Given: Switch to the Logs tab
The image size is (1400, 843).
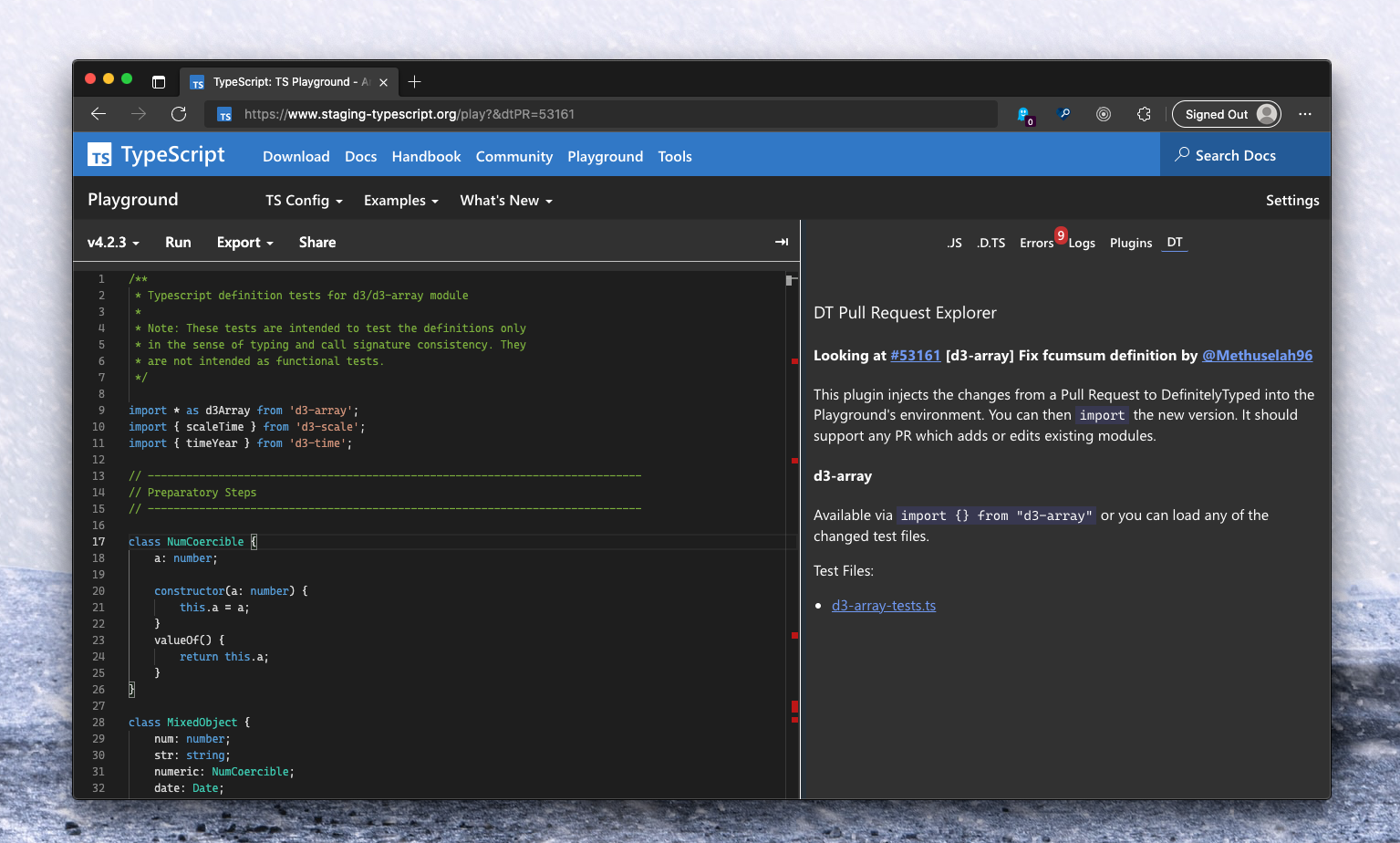Looking at the screenshot, I should coord(1082,243).
